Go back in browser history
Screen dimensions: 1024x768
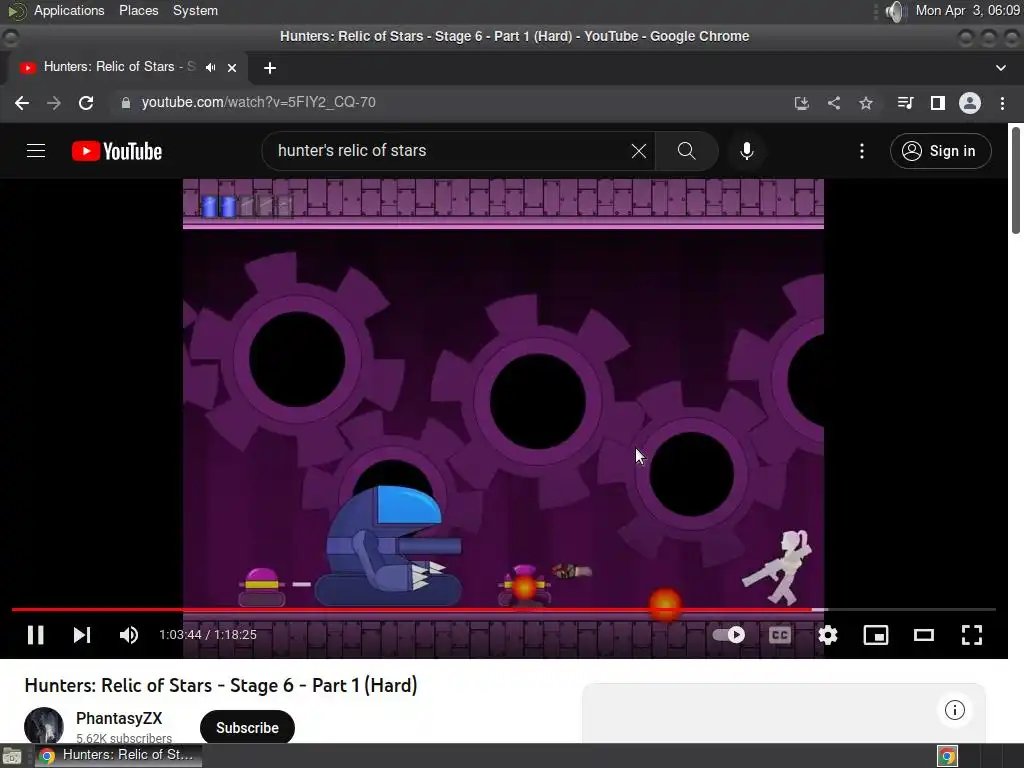pos(22,103)
